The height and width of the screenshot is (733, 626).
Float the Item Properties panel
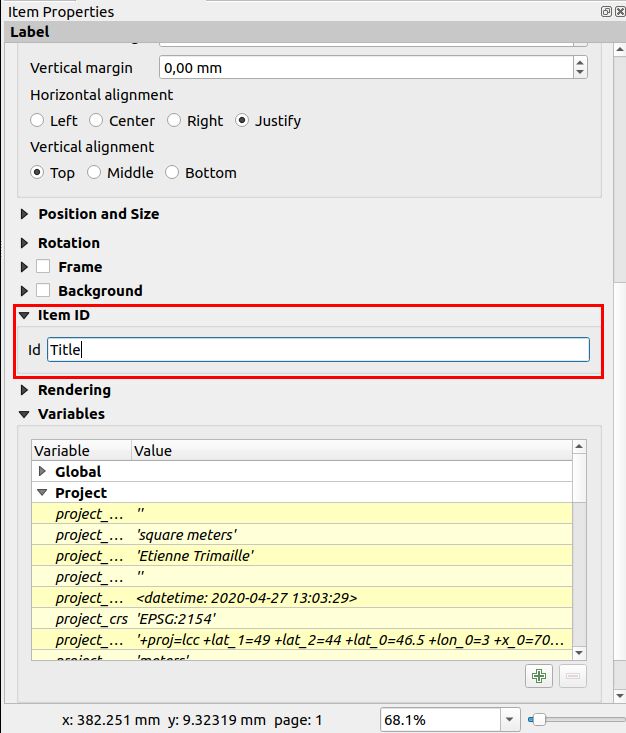[606, 11]
